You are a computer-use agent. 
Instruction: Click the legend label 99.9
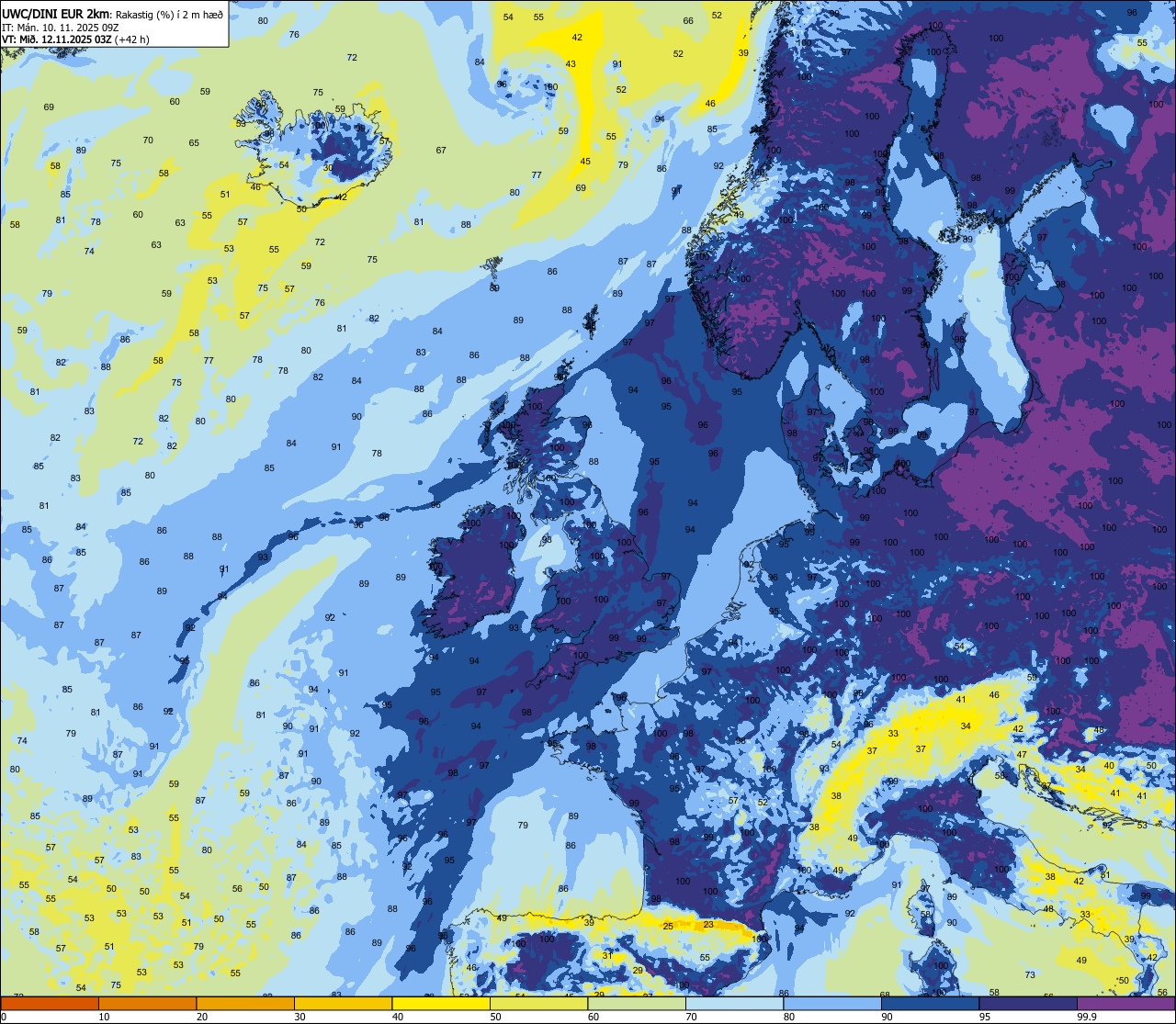pyautogui.click(x=1086, y=1017)
